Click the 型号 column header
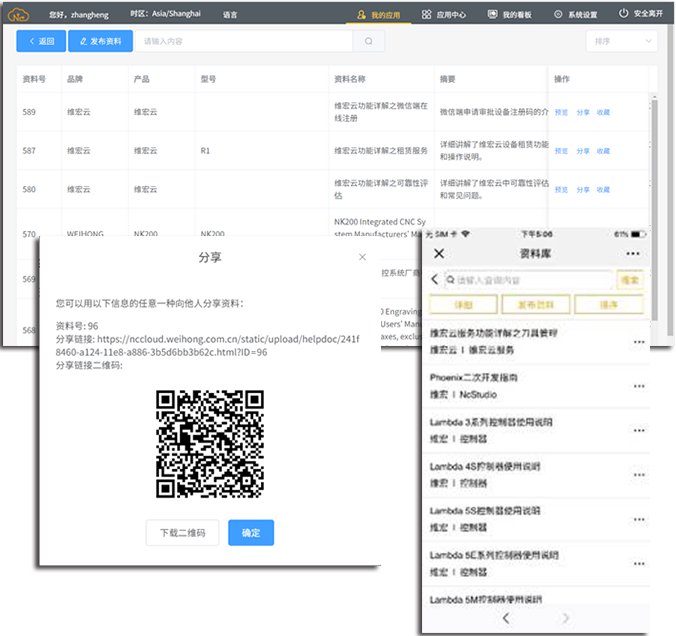Image resolution: width=676 pixels, height=636 pixels. click(208, 79)
